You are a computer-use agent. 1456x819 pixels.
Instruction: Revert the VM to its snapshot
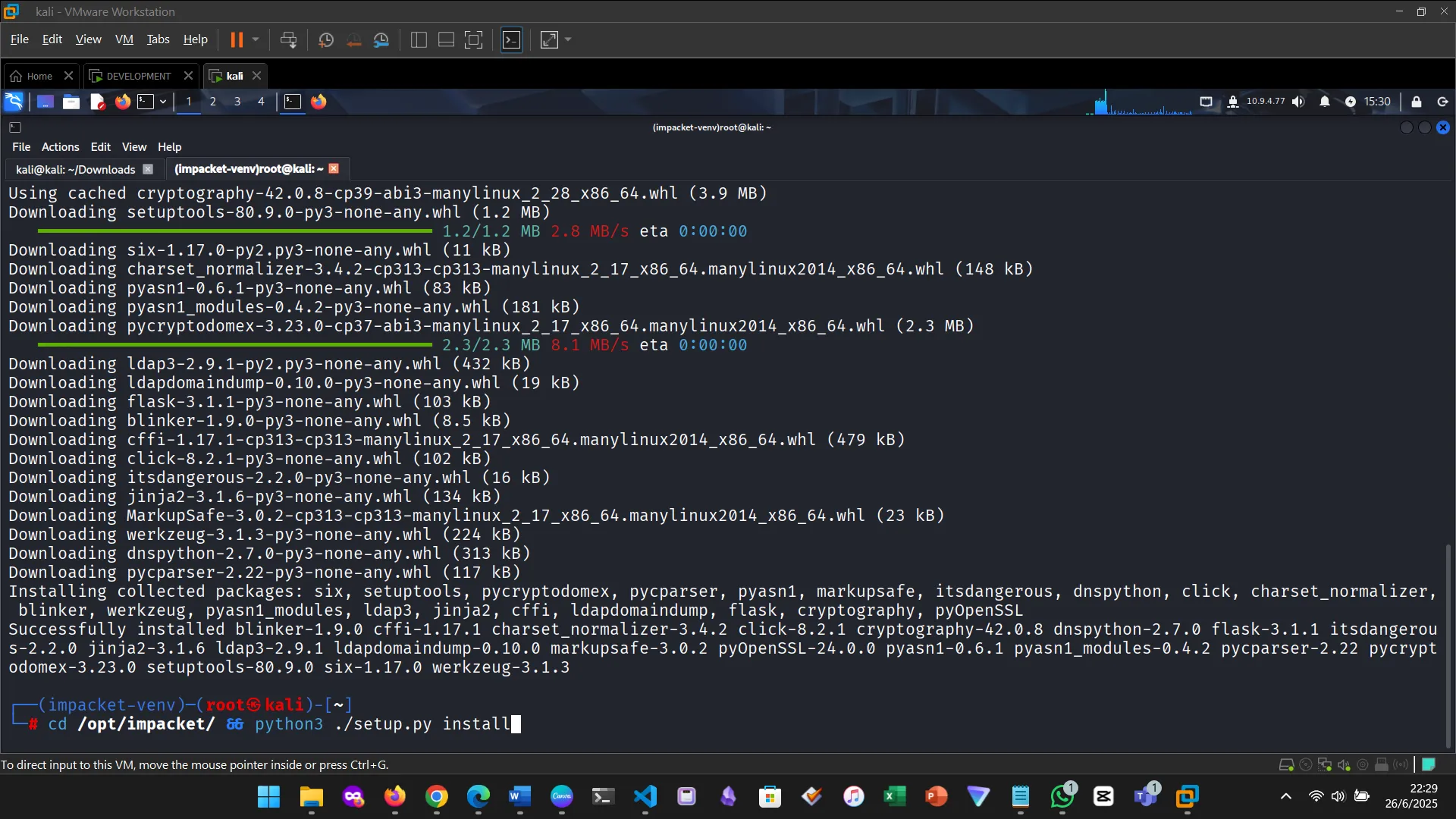click(x=353, y=39)
